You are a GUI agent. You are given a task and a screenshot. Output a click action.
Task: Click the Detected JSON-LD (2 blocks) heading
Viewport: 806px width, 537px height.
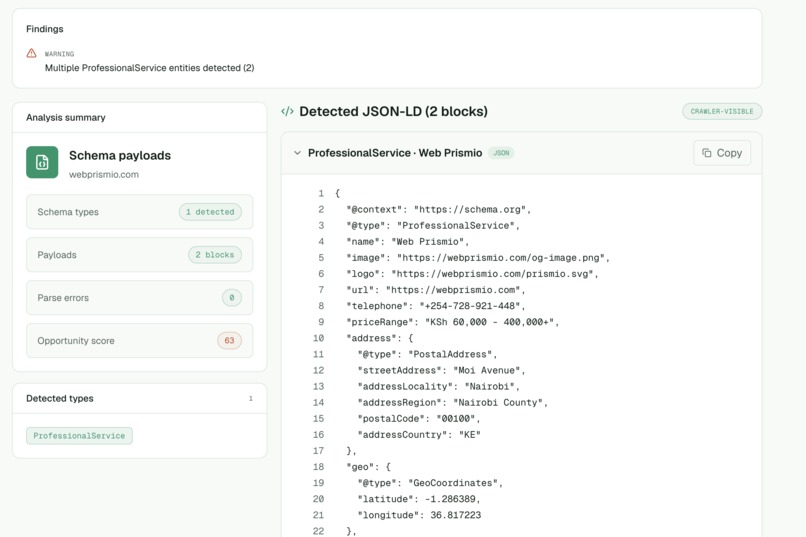pyautogui.click(x=393, y=112)
